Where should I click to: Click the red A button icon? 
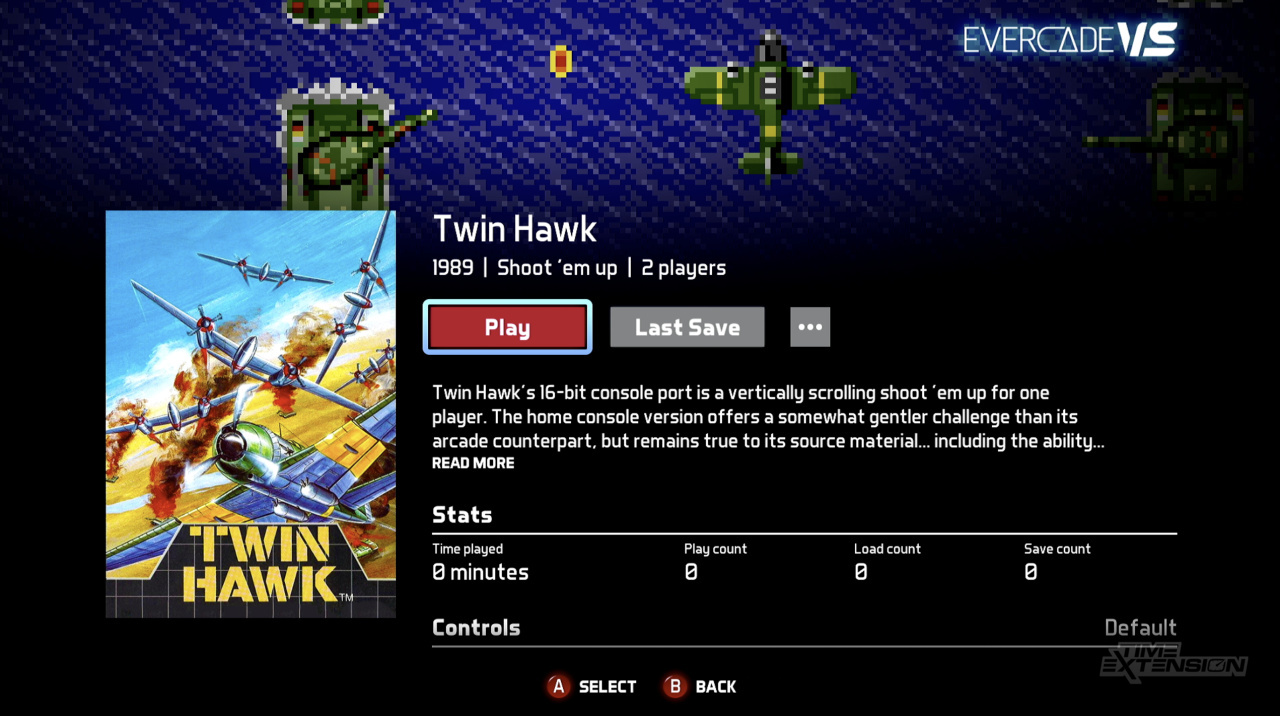[x=558, y=686]
